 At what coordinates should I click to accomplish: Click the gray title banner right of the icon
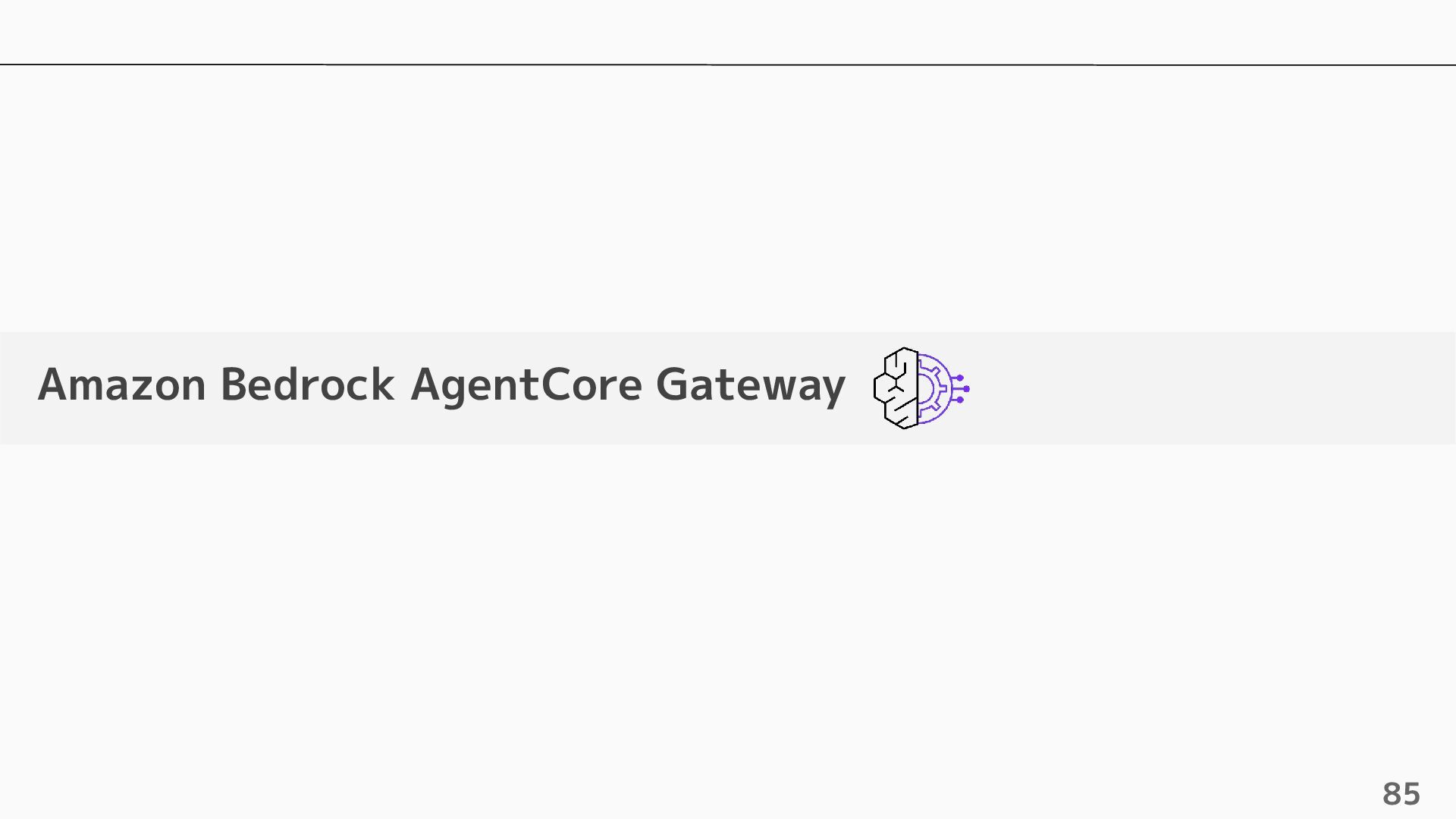[x=1213, y=388]
